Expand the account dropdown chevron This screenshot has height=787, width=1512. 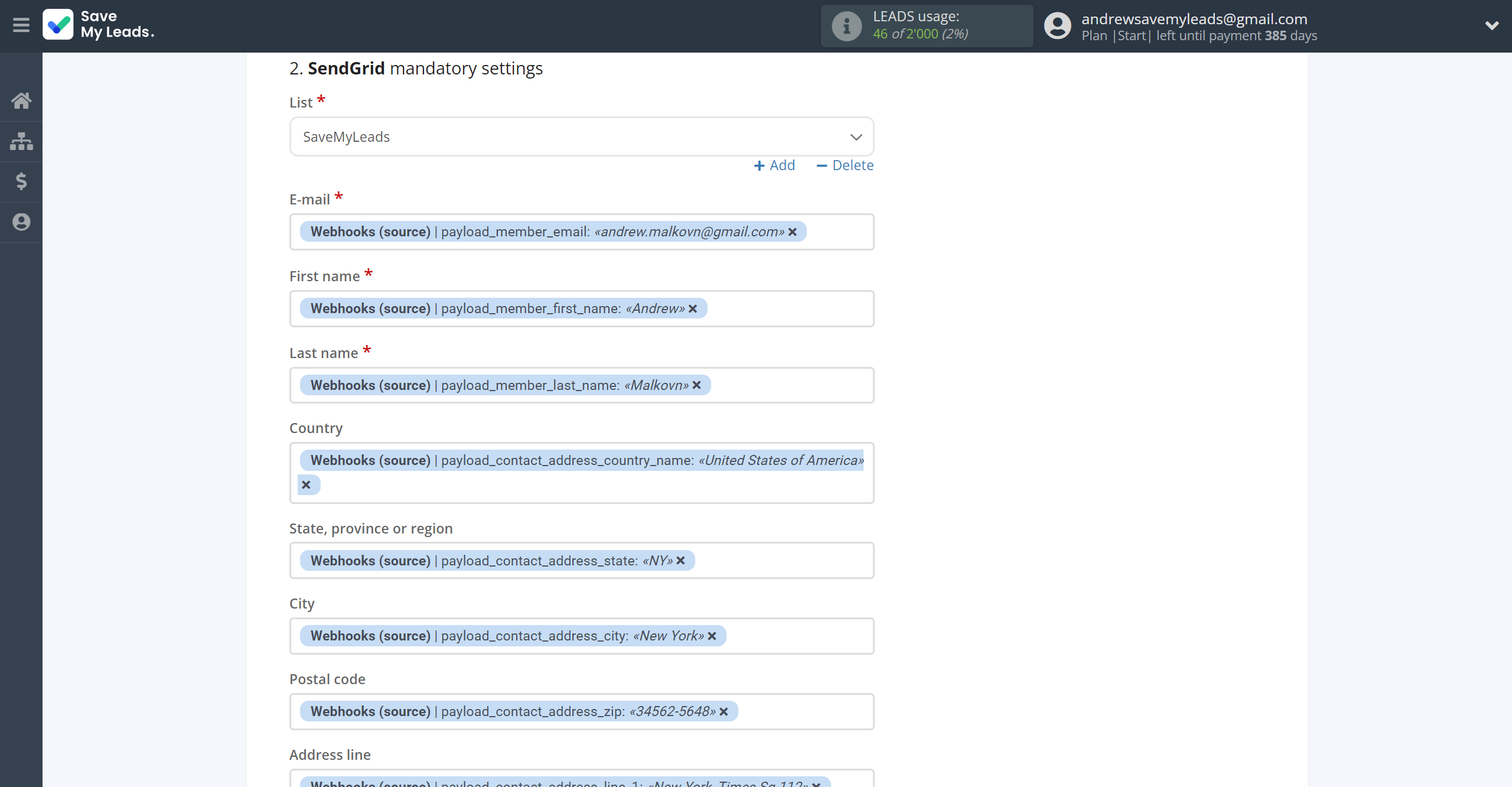coord(1492,25)
